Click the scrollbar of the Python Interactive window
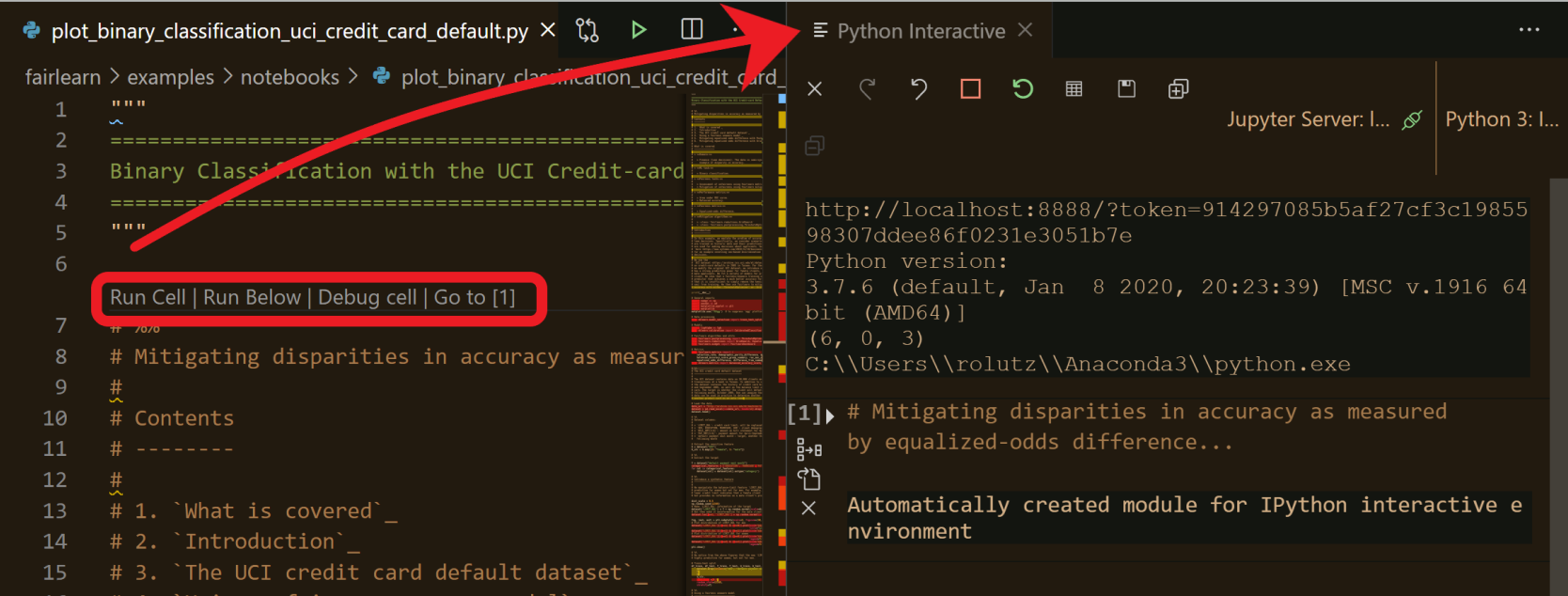Image resolution: width=1568 pixels, height=596 pixels. [x=1559, y=385]
